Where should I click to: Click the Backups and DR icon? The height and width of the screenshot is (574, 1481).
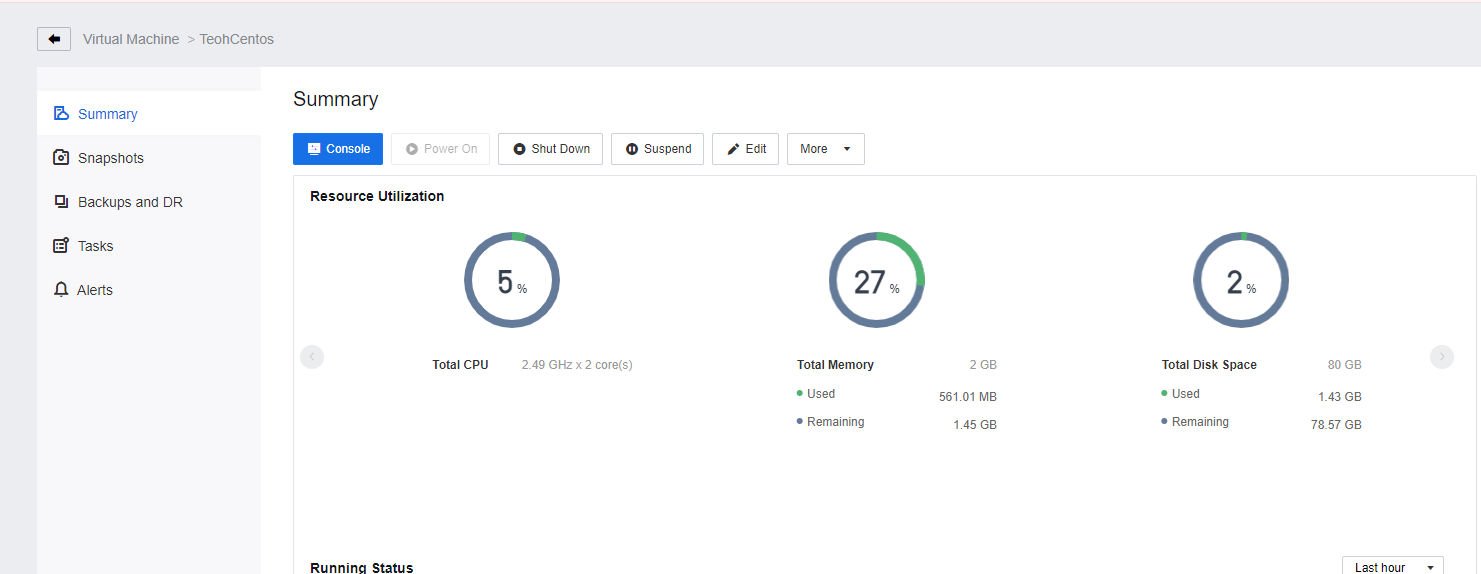[61, 202]
